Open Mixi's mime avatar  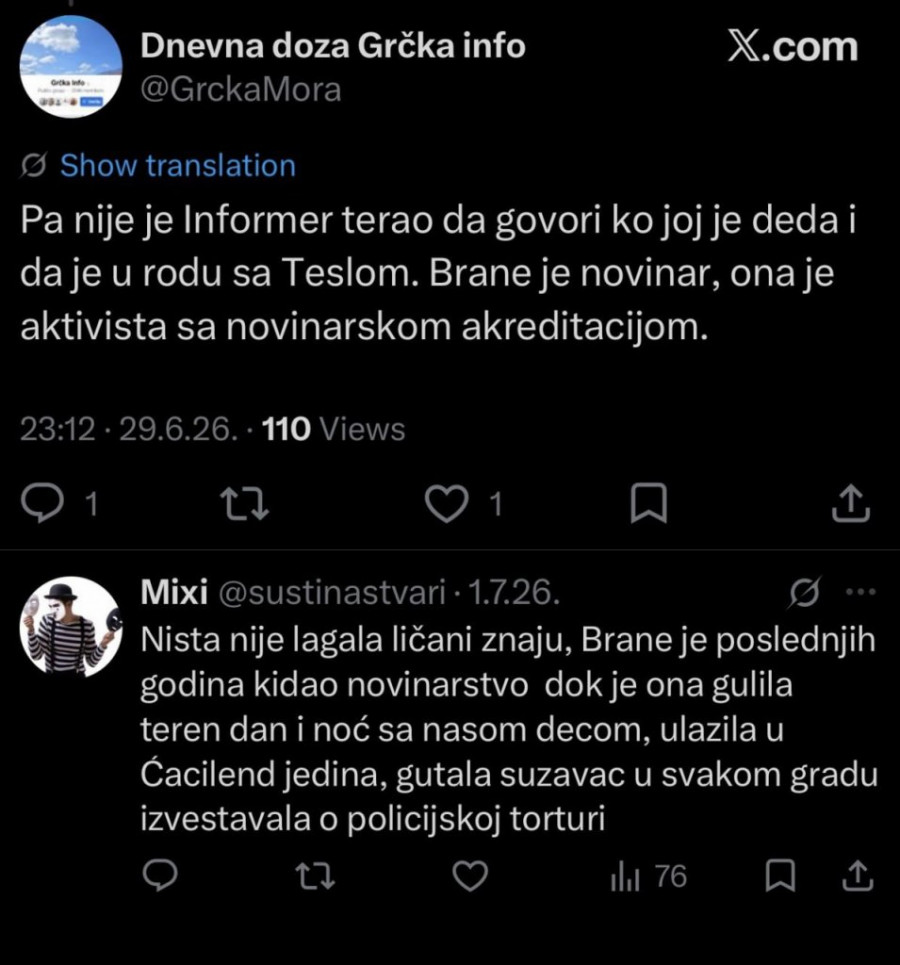(71, 627)
